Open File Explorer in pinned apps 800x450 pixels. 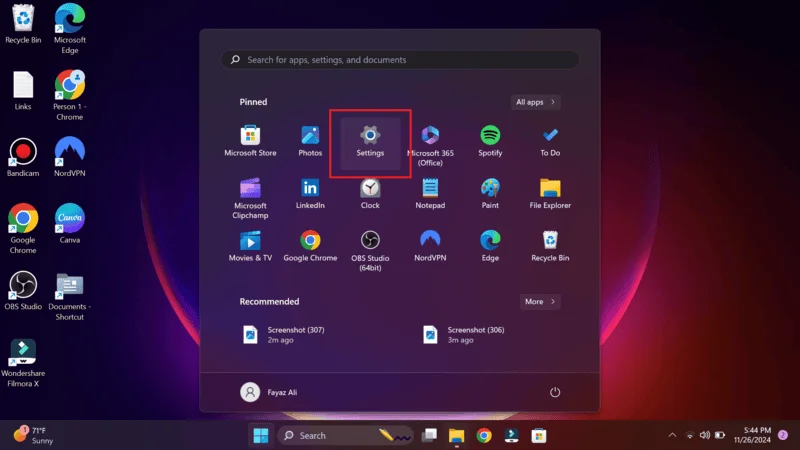[x=550, y=194]
